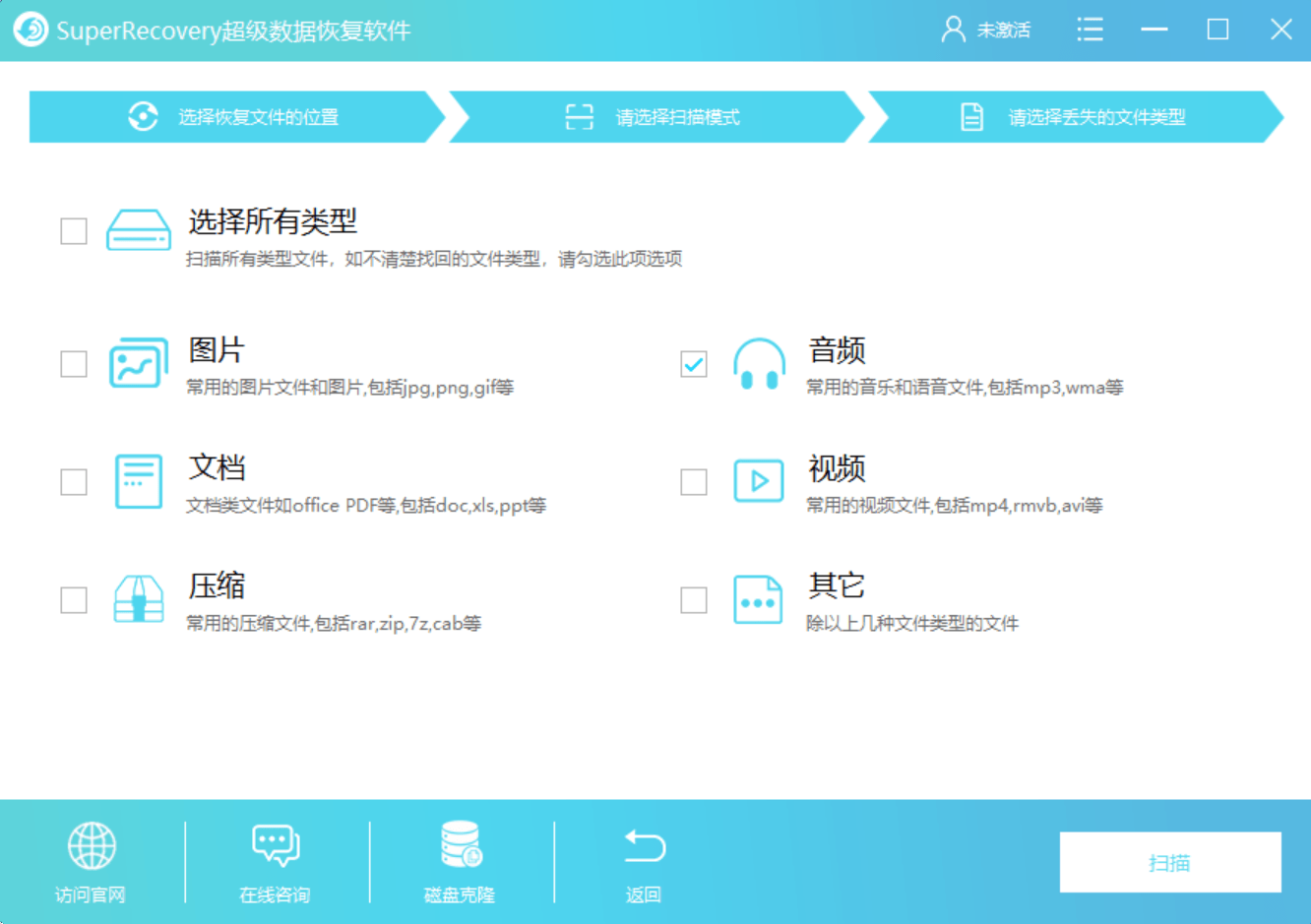The width and height of the screenshot is (1311, 924).
Task: Check the pictures file type checkbox
Action: pyautogui.click(x=74, y=364)
